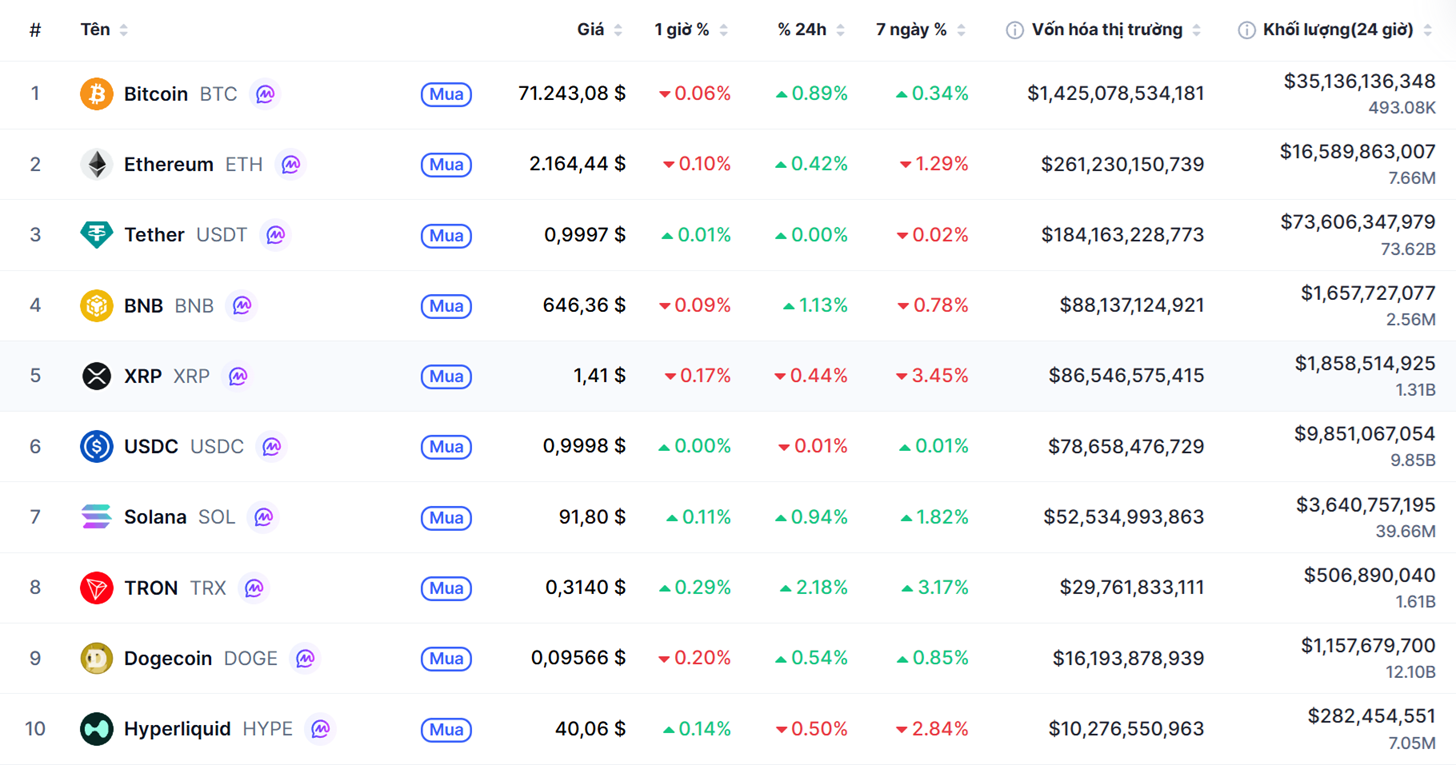Click info icon beside Vốn hóa thị trường
The image size is (1456, 765).
[1014, 30]
